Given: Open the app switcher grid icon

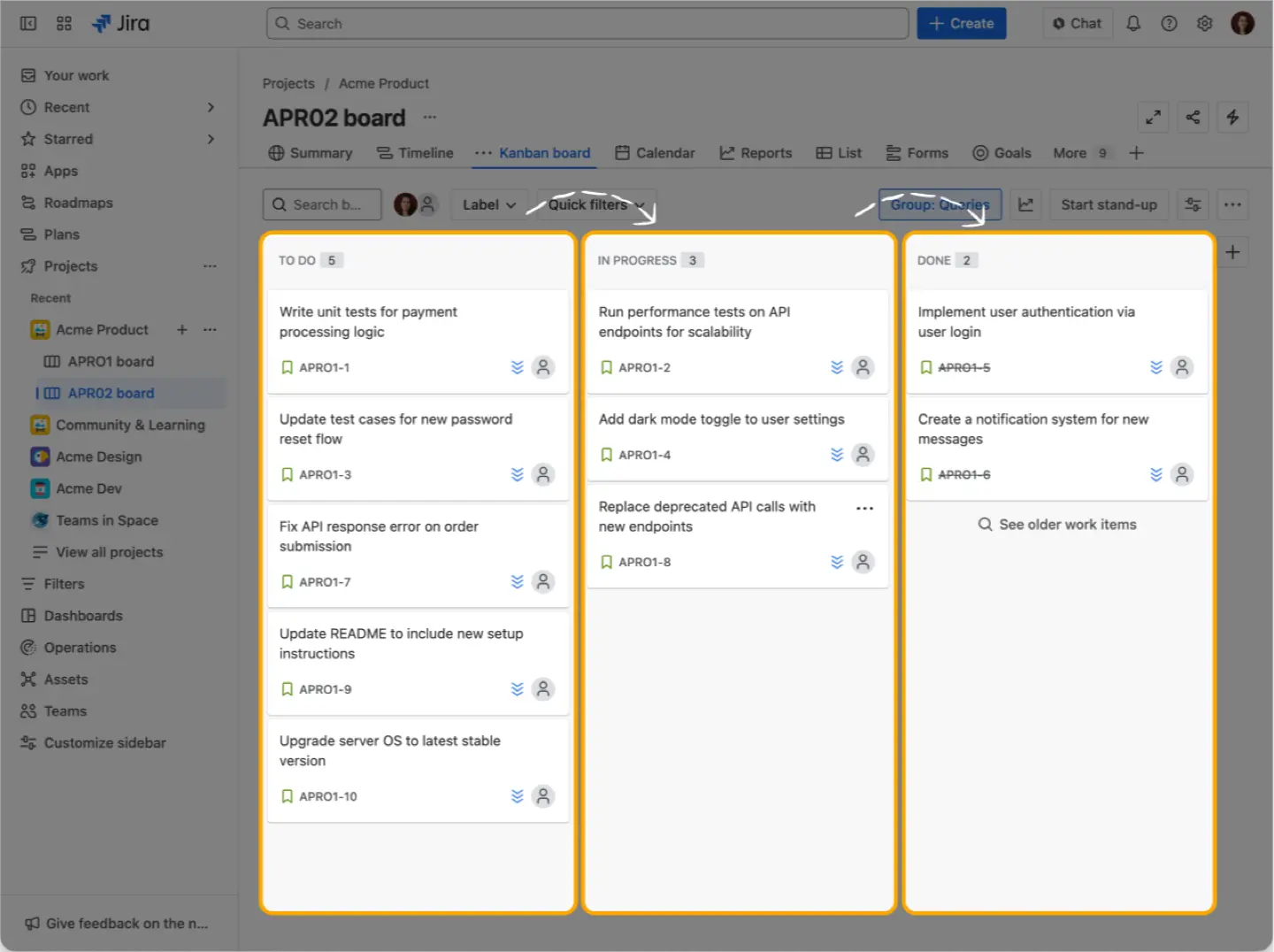Looking at the screenshot, I should coord(63,23).
